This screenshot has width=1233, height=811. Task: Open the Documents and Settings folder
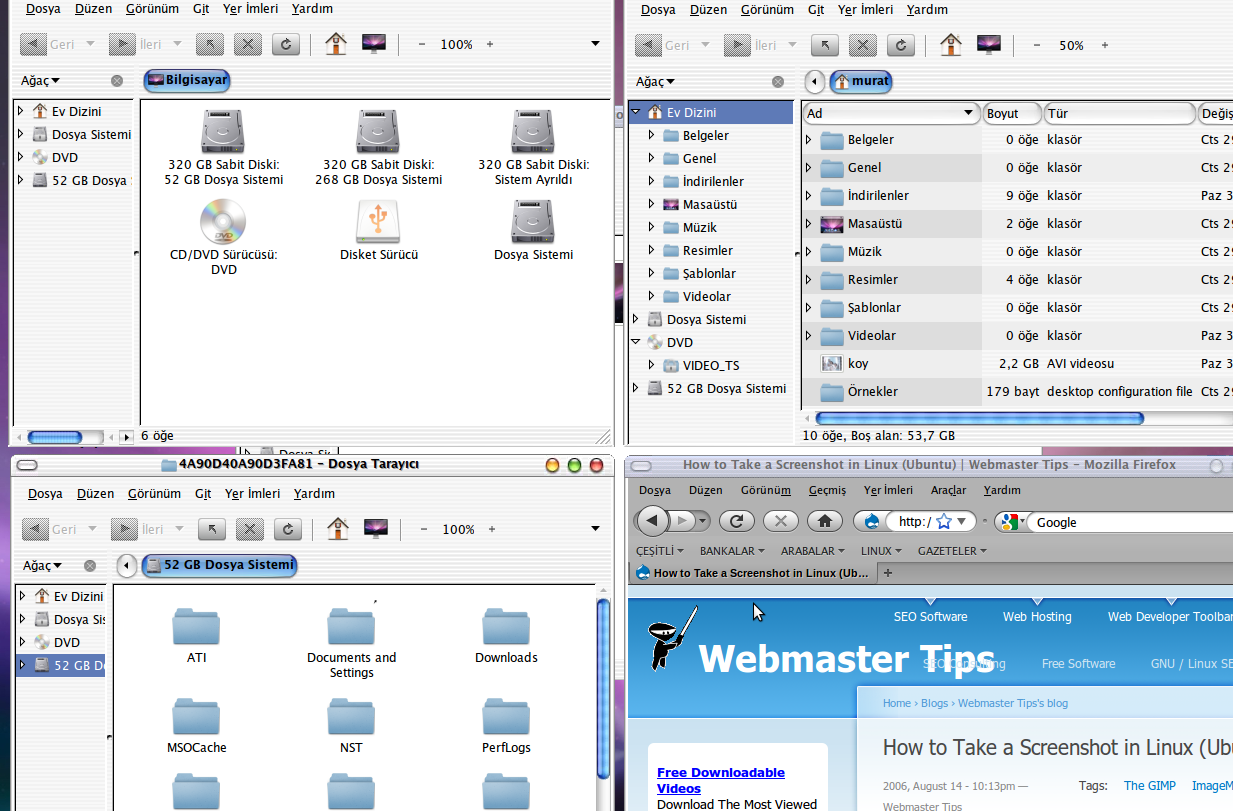[351, 626]
